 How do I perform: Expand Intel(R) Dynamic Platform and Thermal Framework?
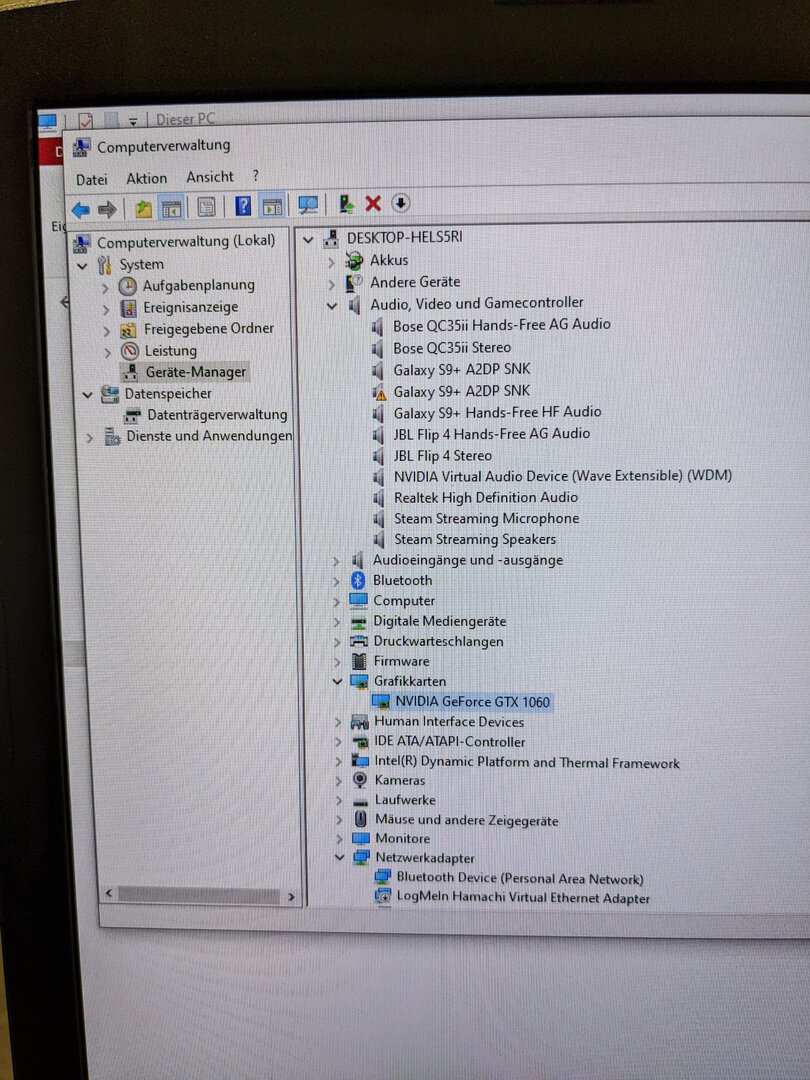338,762
